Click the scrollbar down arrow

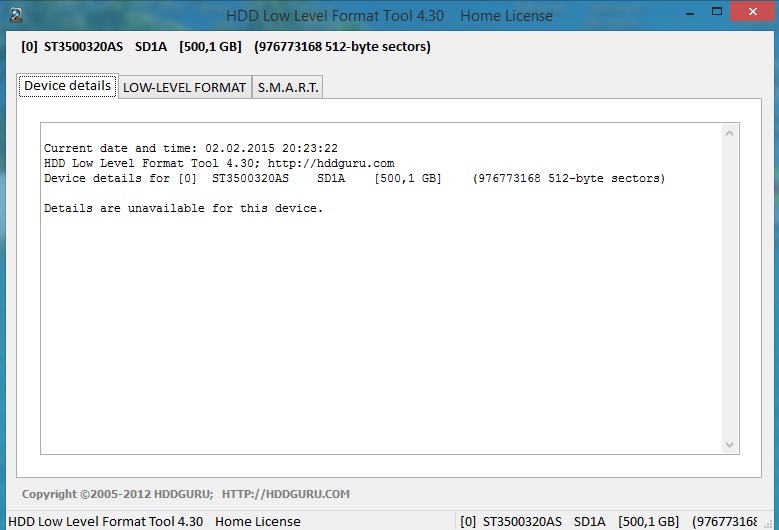tap(729, 445)
